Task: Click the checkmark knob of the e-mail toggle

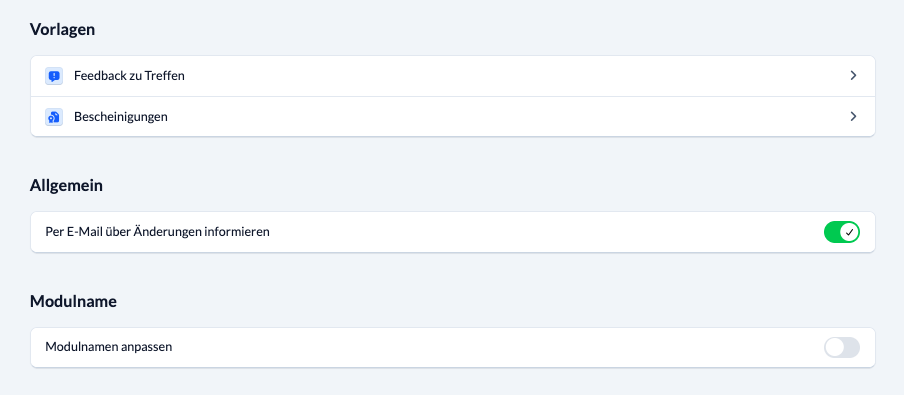Action: (x=849, y=232)
